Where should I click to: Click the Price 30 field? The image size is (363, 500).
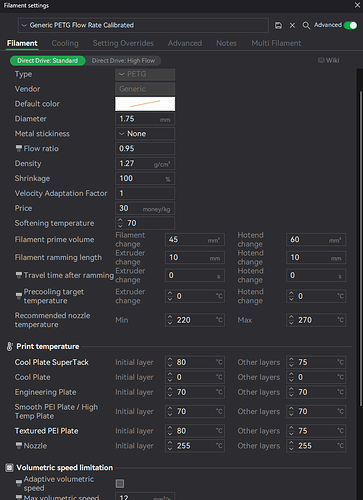pos(145,208)
